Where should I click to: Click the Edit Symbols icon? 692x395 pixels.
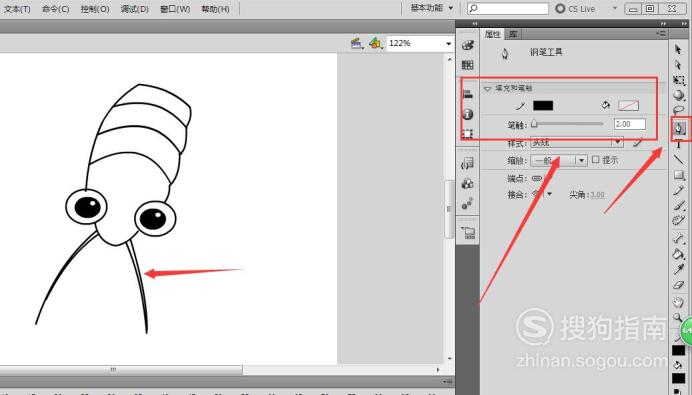[376, 43]
